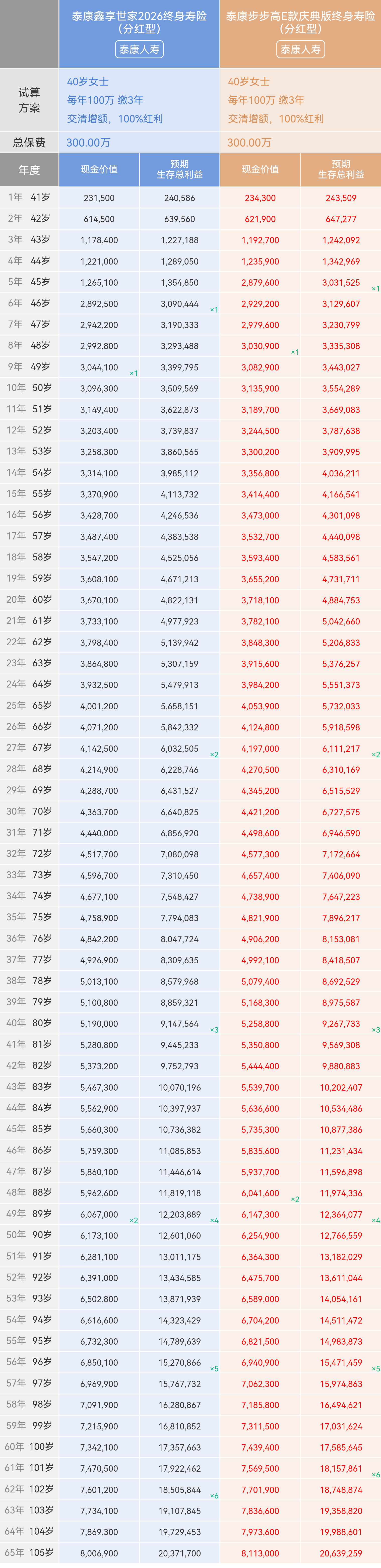Click the 泰康人寿 badge under 泰康步步高E款
The height and width of the screenshot is (1568, 381).
pyautogui.click(x=301, y=49)
